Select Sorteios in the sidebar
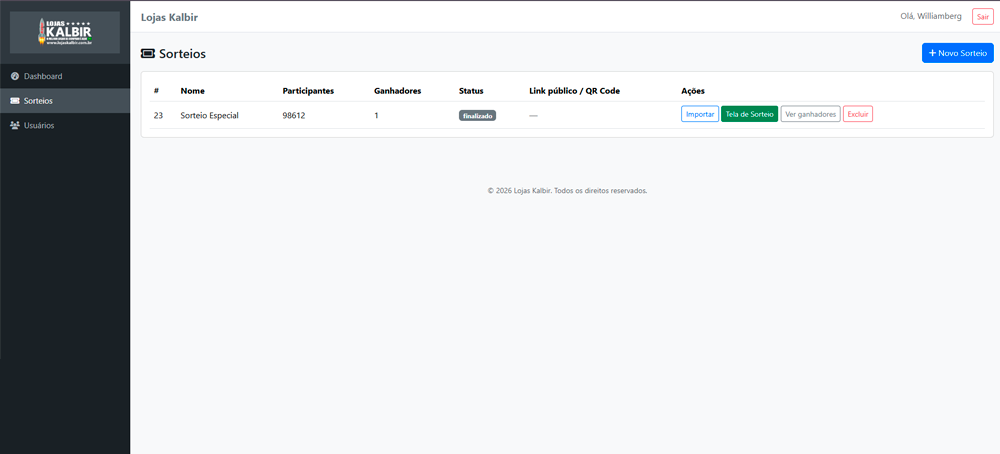This screenshot has width=1000, height=454. (65, 101)
